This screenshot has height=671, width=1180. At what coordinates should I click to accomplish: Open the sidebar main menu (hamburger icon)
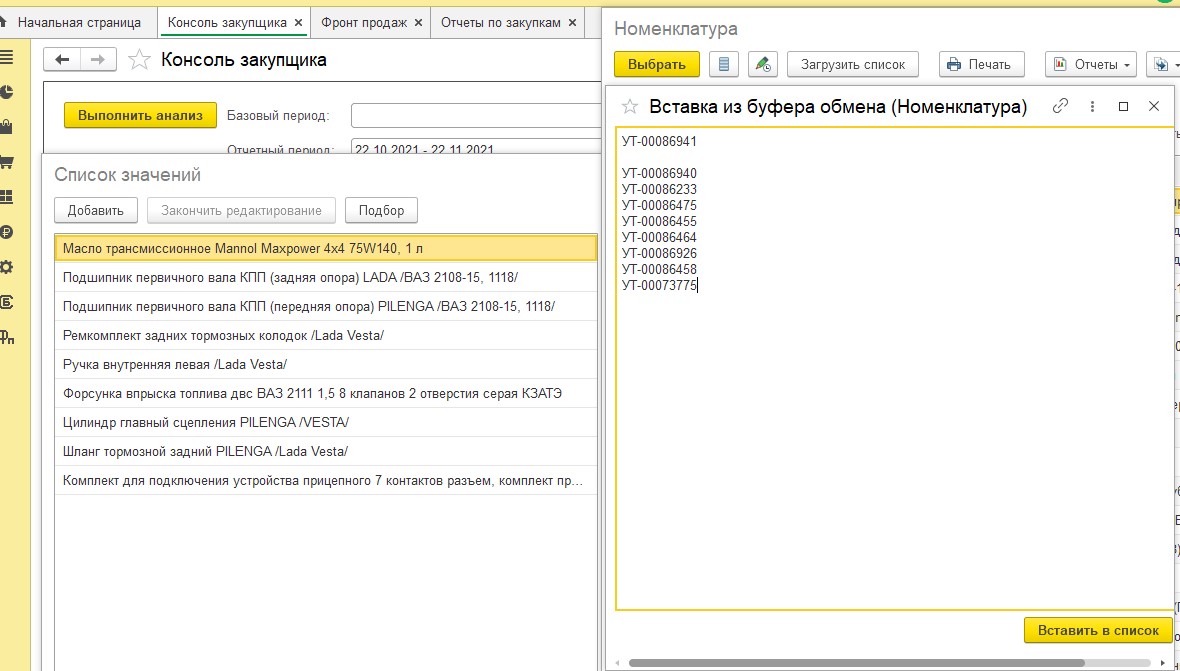[7, 57]
